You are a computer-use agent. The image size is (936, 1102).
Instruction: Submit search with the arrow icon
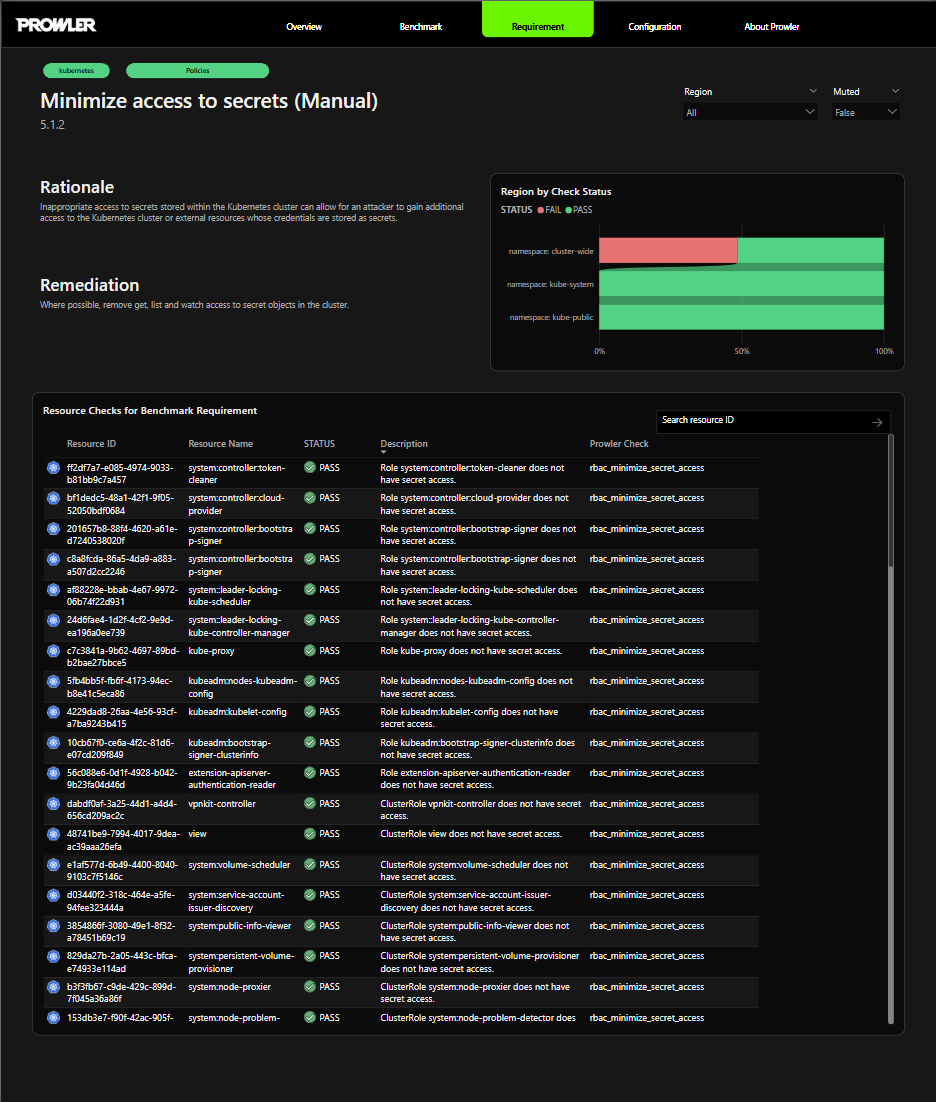point(877,422)
